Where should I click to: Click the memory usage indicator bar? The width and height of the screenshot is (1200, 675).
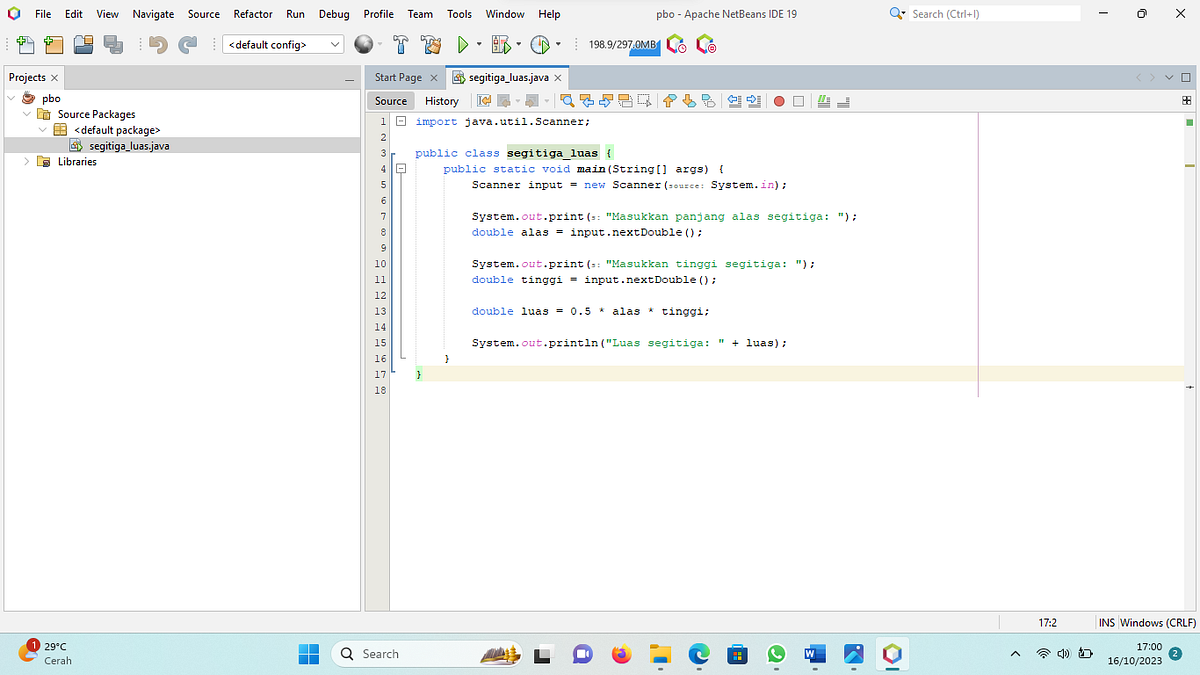coord(623,44)
